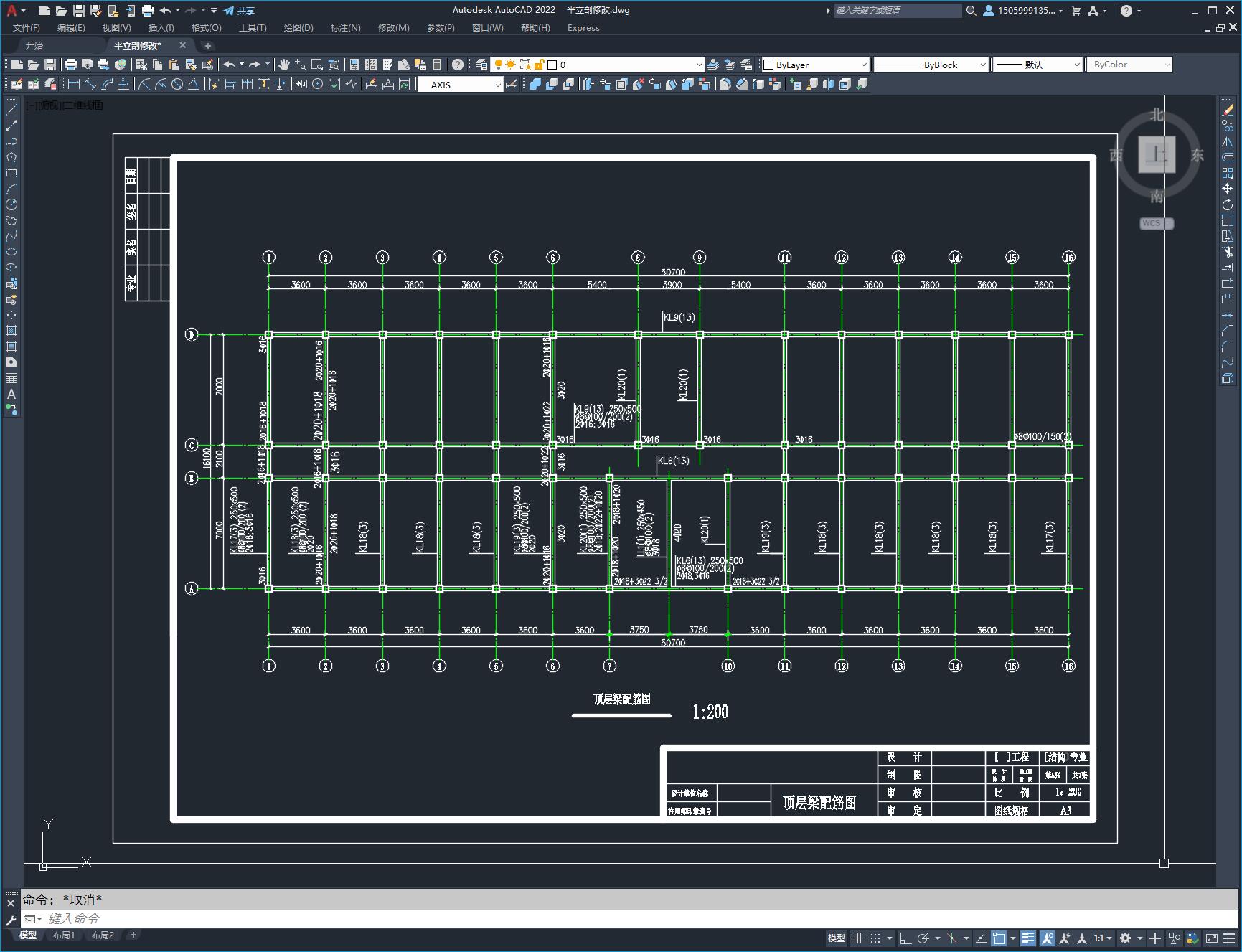Open the Layer Properties Manager
Image resolution: width=1242 pixels, height=952 pixels.
[481, 65]
